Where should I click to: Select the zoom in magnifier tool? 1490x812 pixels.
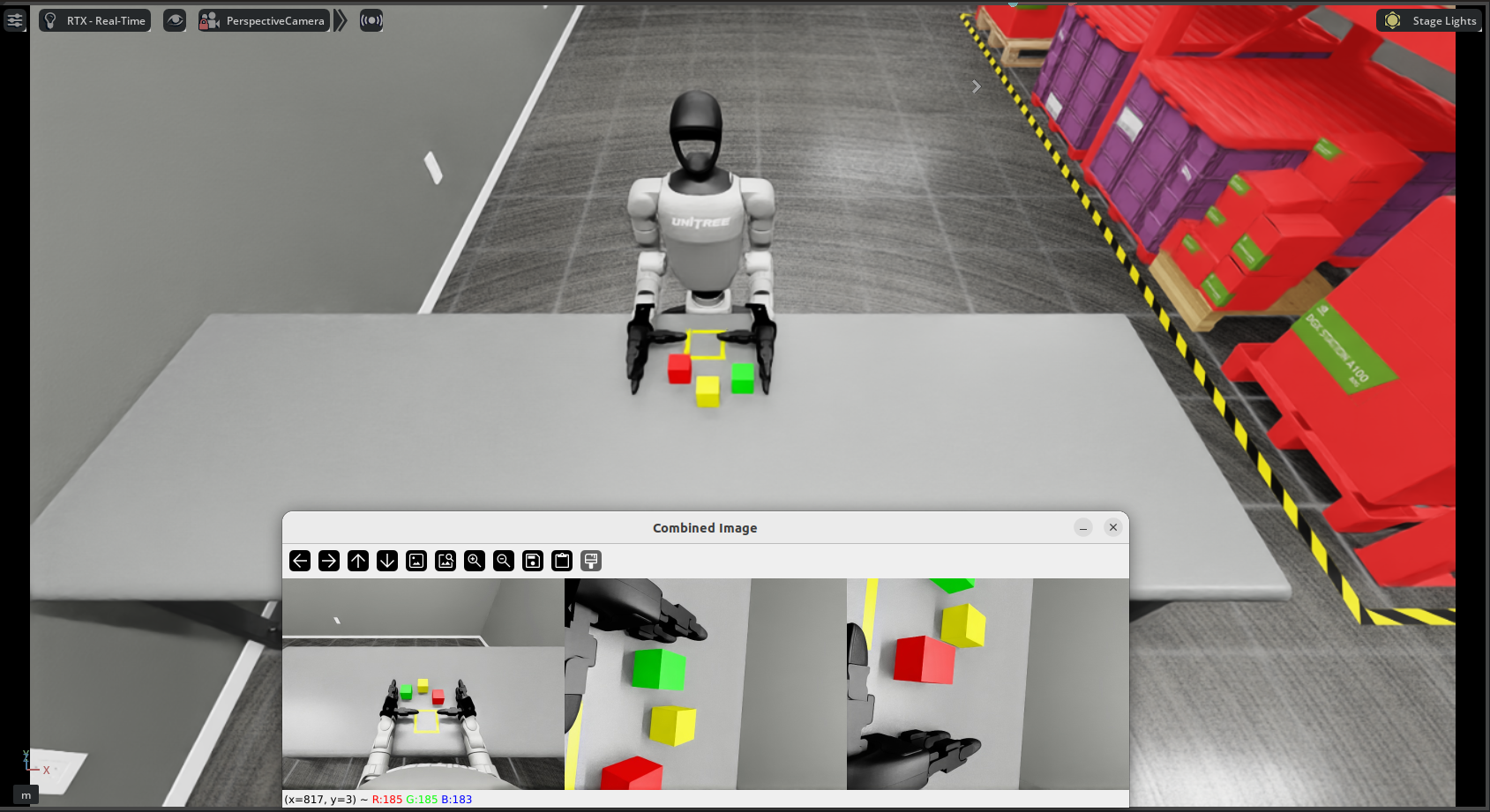tap(475, 561)
